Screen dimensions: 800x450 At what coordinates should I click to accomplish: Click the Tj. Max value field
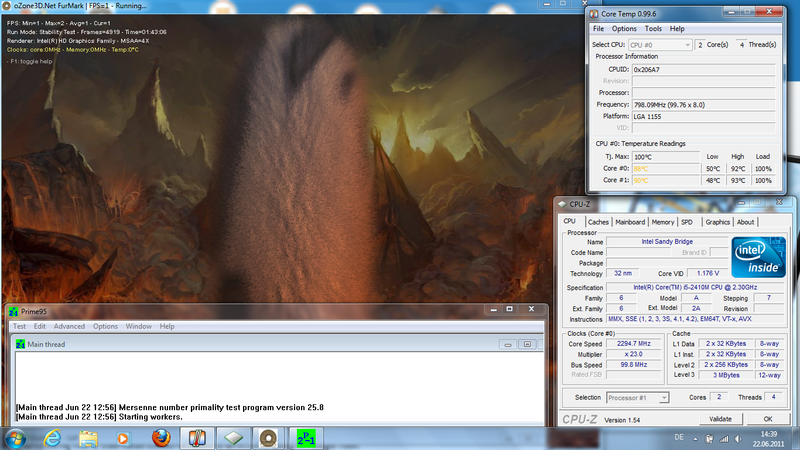(666, 157)
